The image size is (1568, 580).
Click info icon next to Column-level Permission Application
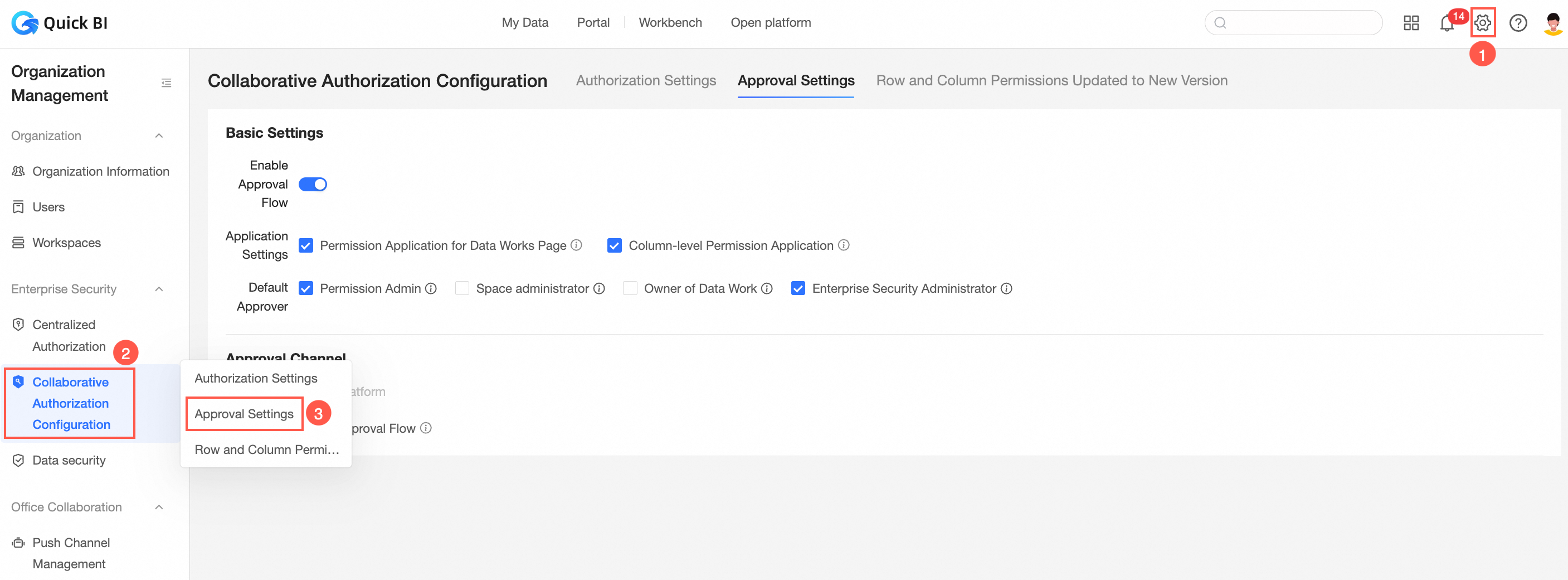point(843,245)
